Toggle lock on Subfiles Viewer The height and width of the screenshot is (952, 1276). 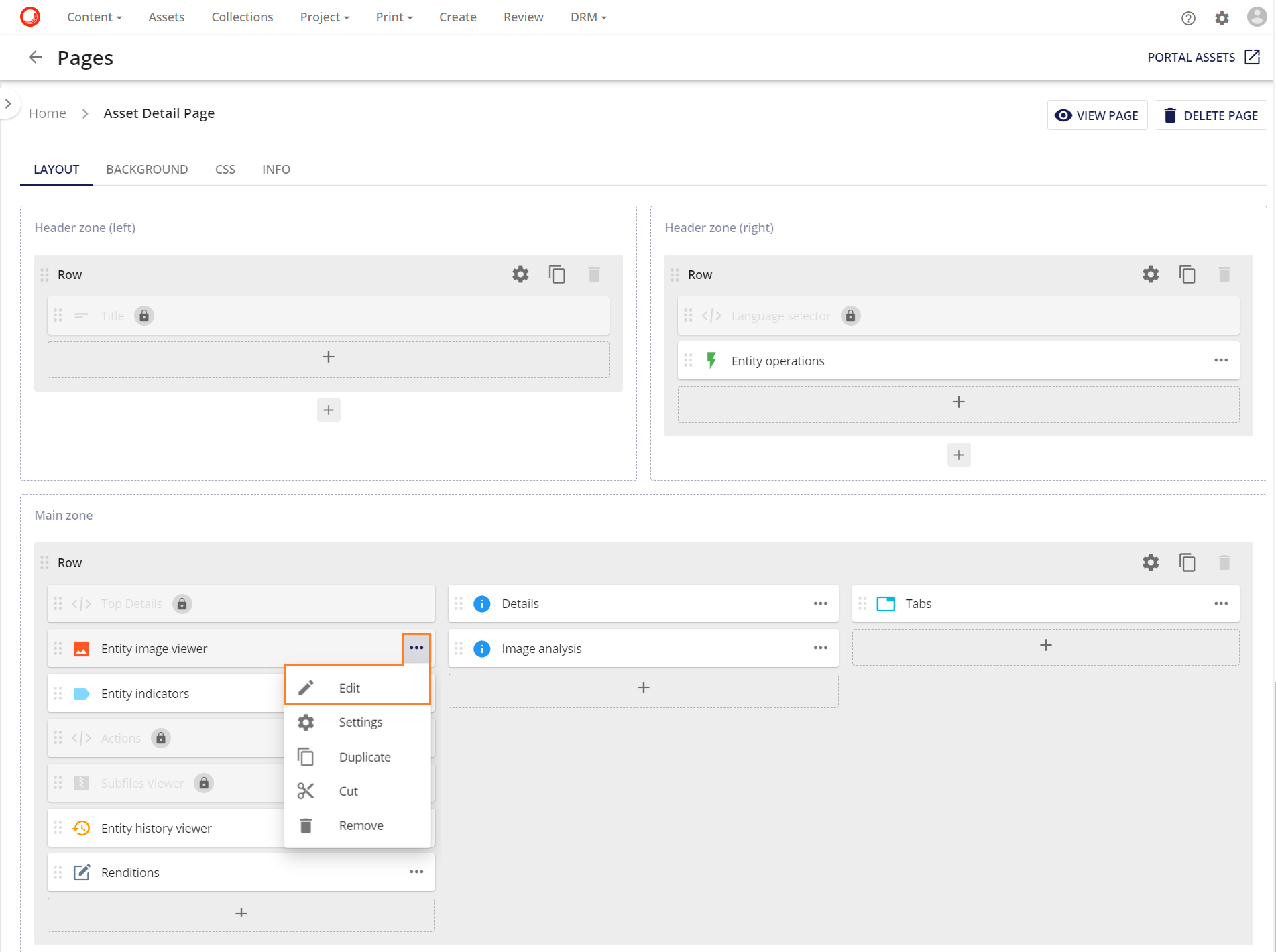[x=203, y=782]
